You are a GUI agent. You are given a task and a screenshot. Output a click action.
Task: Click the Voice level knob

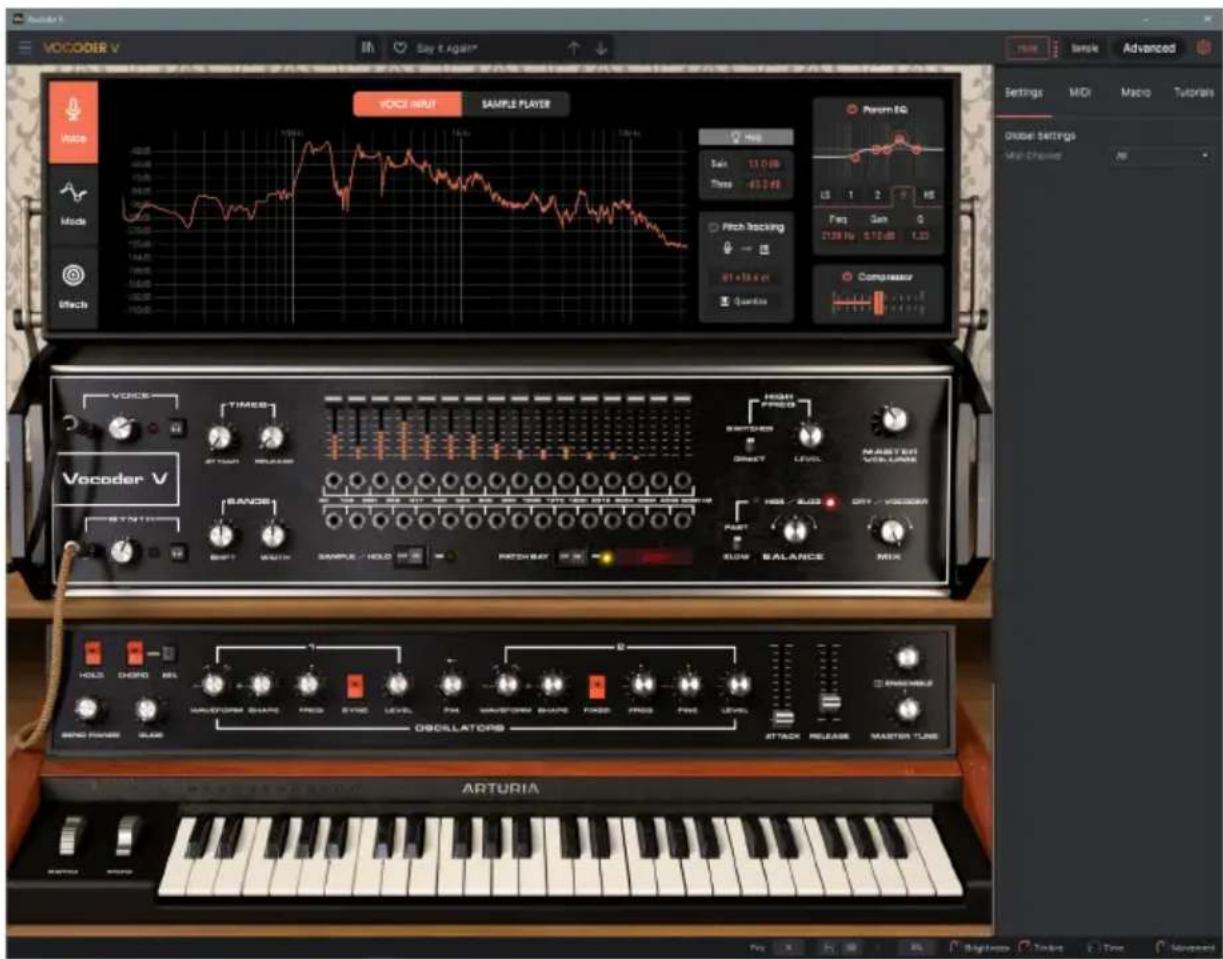tap(122, 429)
